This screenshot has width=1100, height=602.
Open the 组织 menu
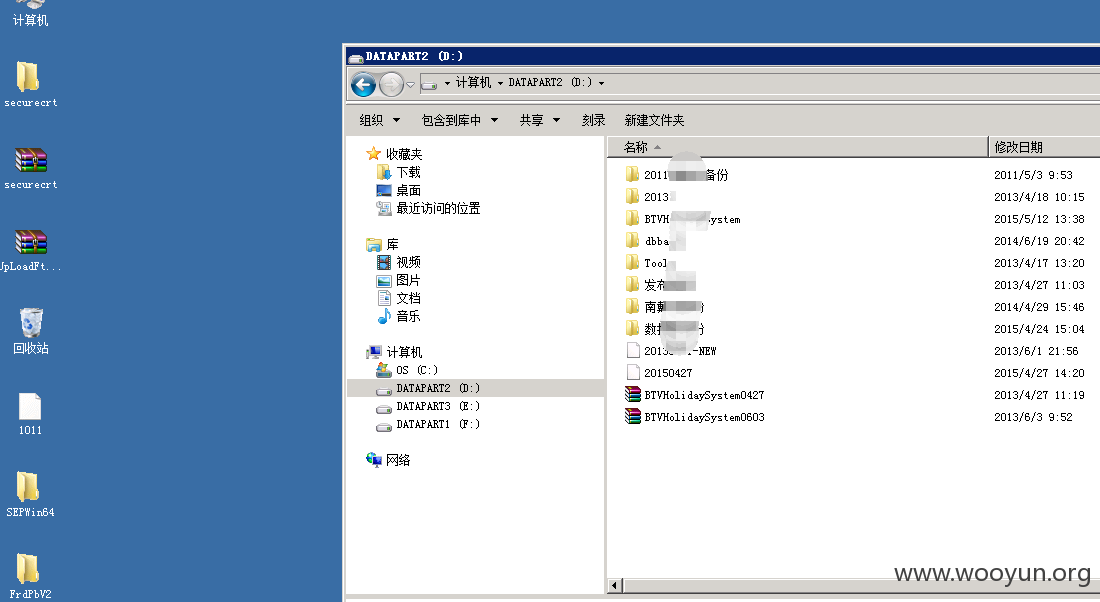coord(380,120)
